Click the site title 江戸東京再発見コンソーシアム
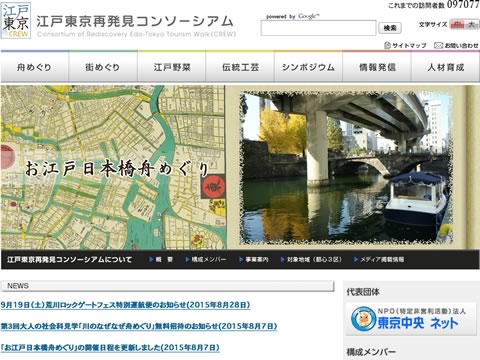The width and height of the screenshot is (480, 360). click(x=135, y=22)
